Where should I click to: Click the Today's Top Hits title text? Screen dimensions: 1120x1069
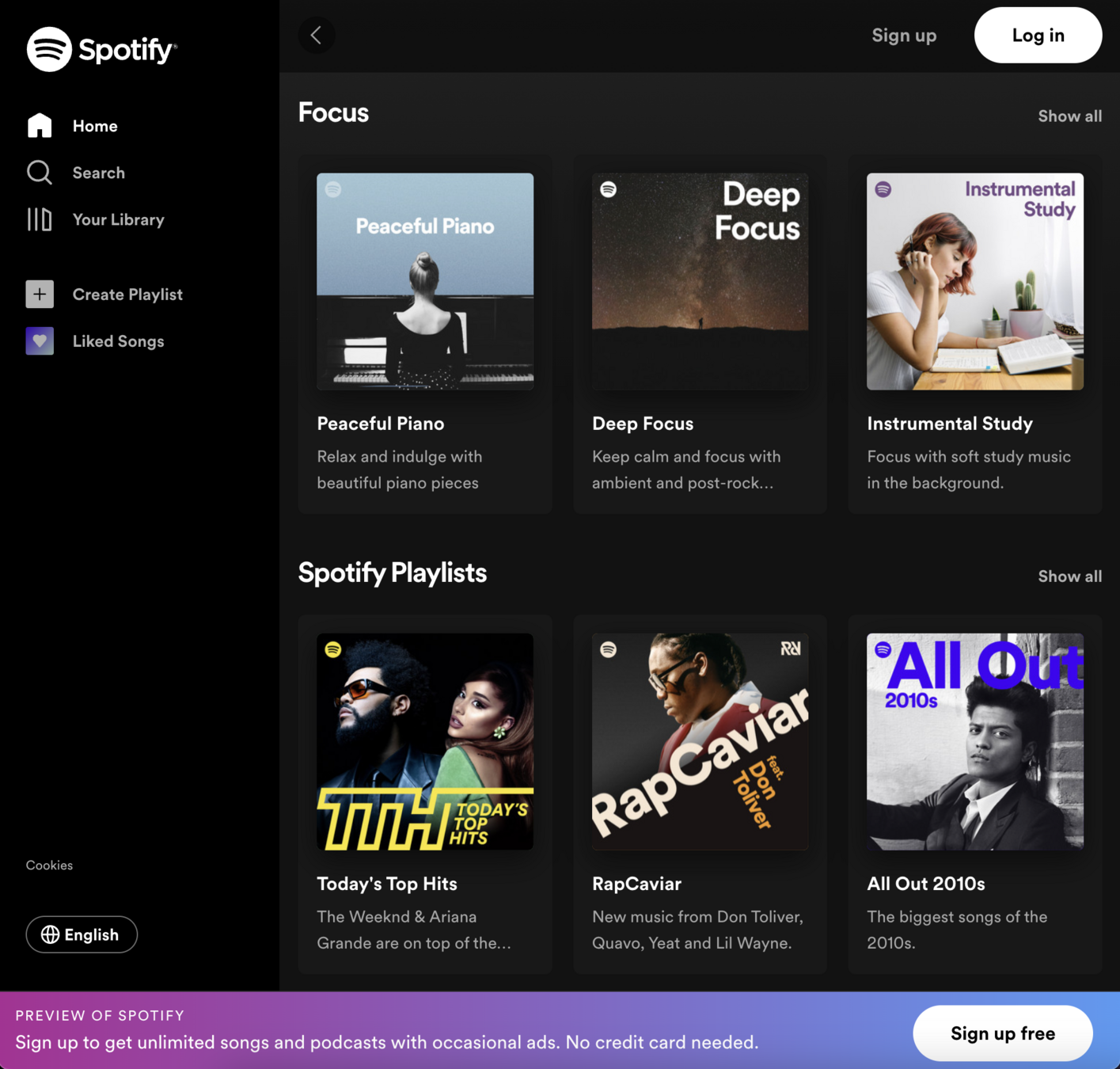click(387, 884)
